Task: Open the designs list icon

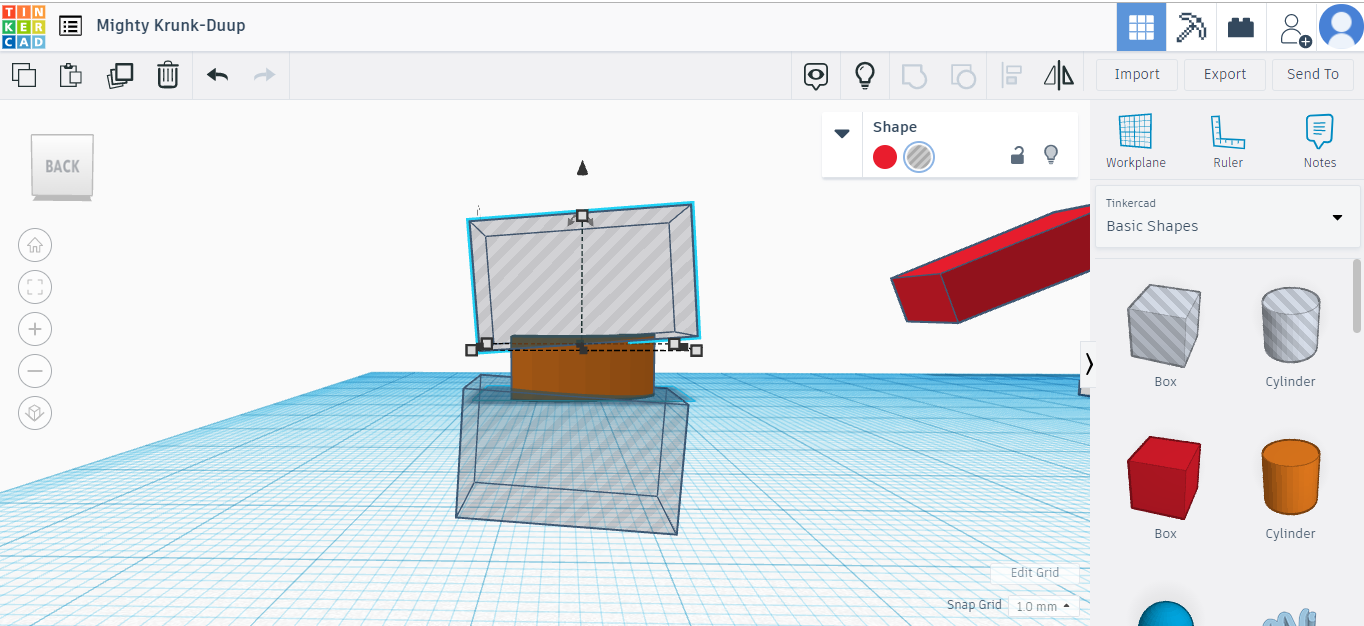Action: point(70,26)
